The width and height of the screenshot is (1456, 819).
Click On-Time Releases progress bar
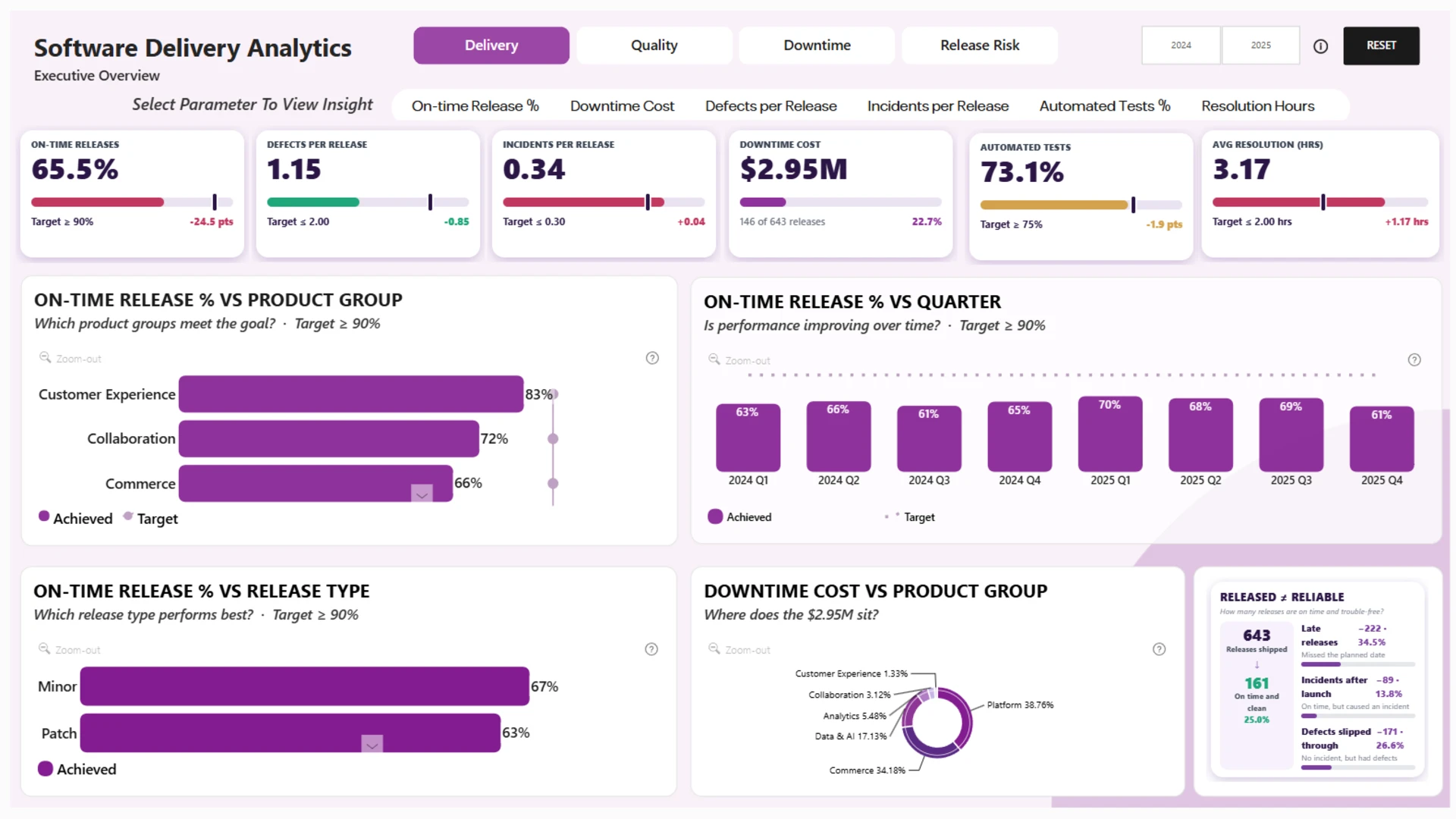click(132, 202)
